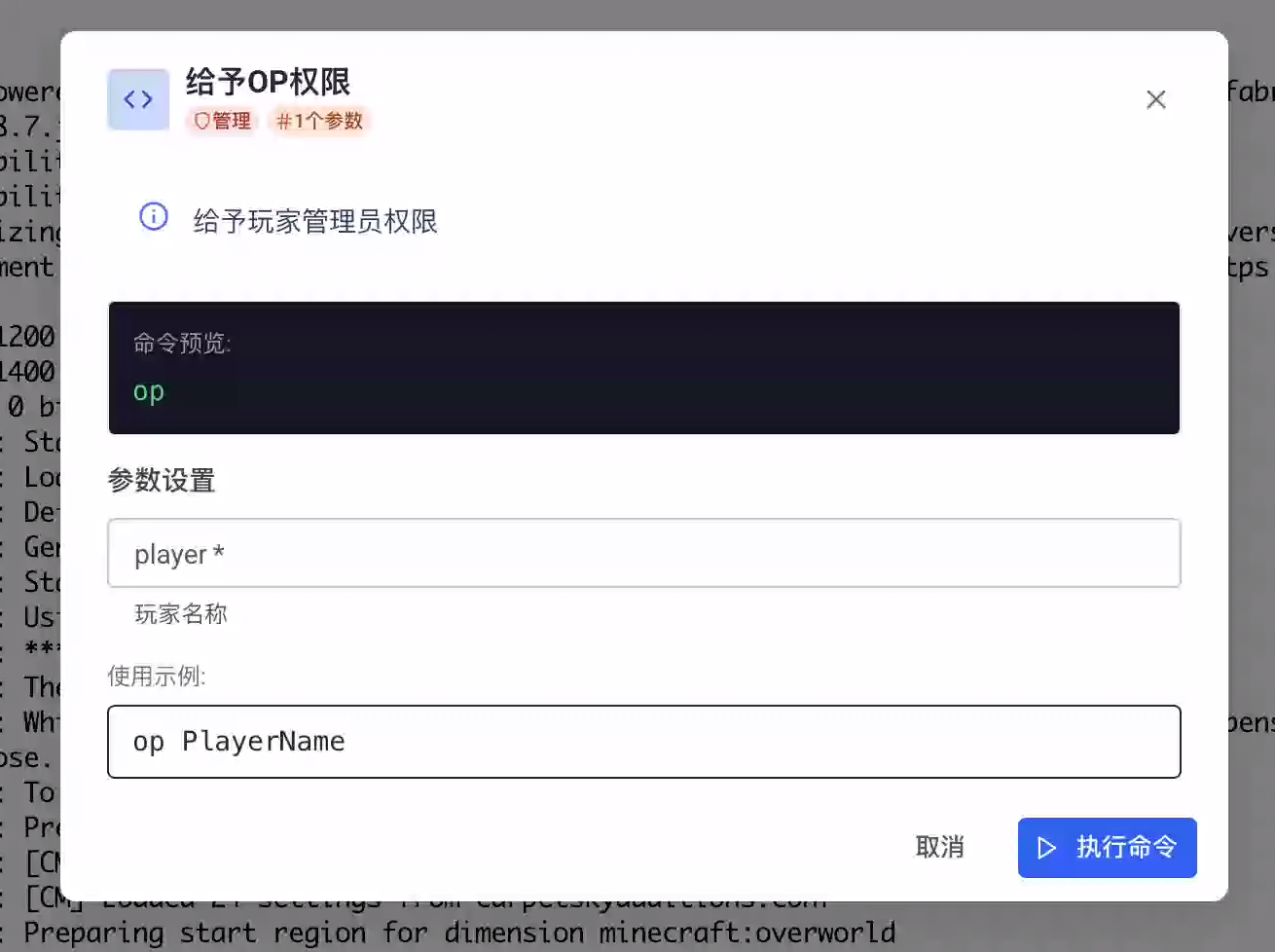Click the 命令预览 label in preview
The width and height of the screenshot is (1275, 952).
pos(182,343)
